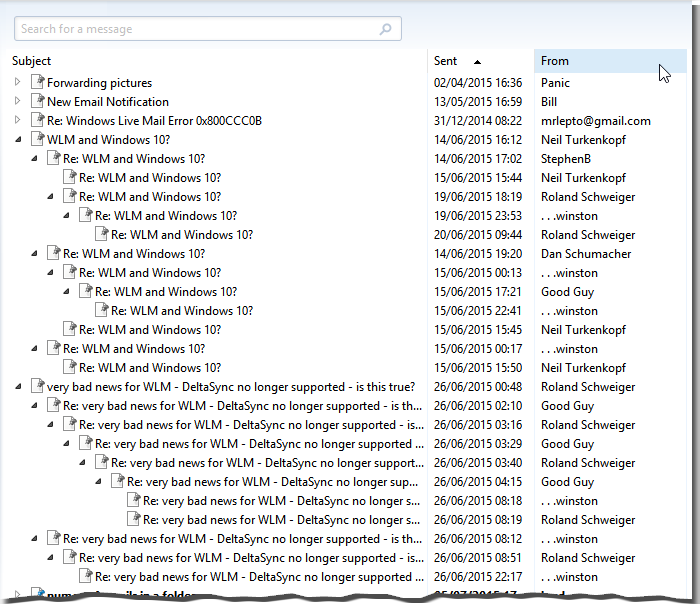Click message icon of reply sent 19/06/2015 18:19

[x=70, y=196]
